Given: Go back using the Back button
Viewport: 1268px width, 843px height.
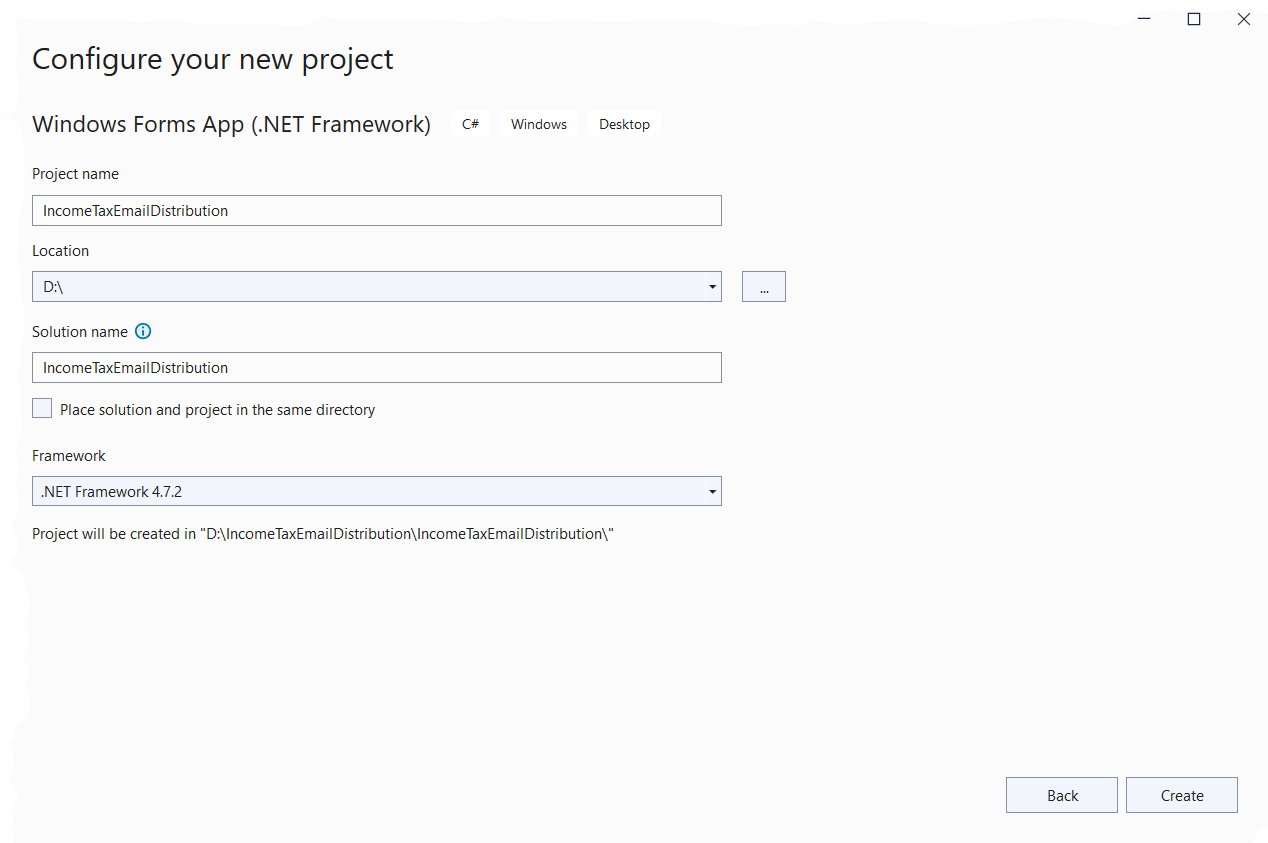Looking at the screenshot, I should coord(1062,796).
